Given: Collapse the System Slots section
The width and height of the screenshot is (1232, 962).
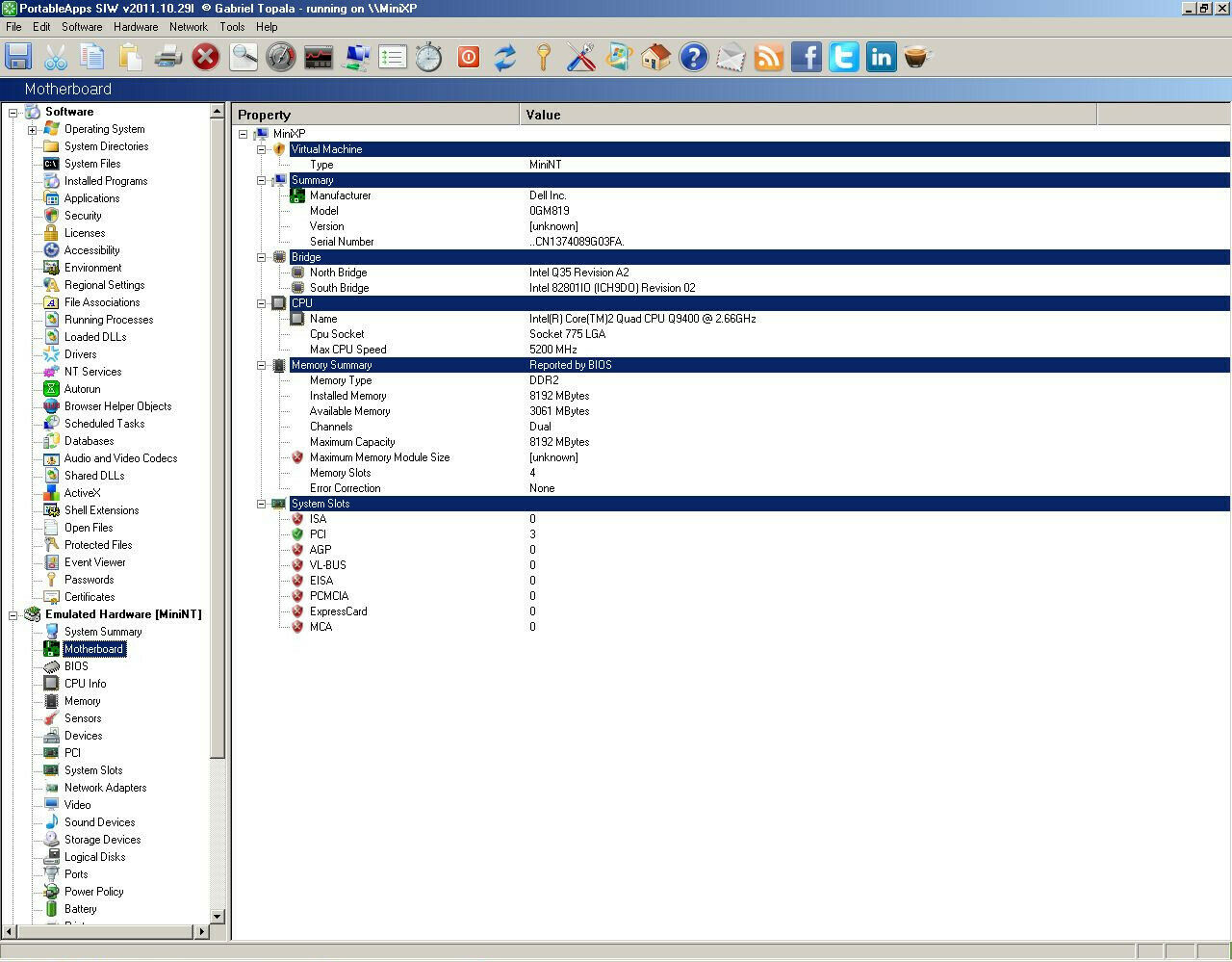Looking at the screenshot, I should tap(261, 504).
